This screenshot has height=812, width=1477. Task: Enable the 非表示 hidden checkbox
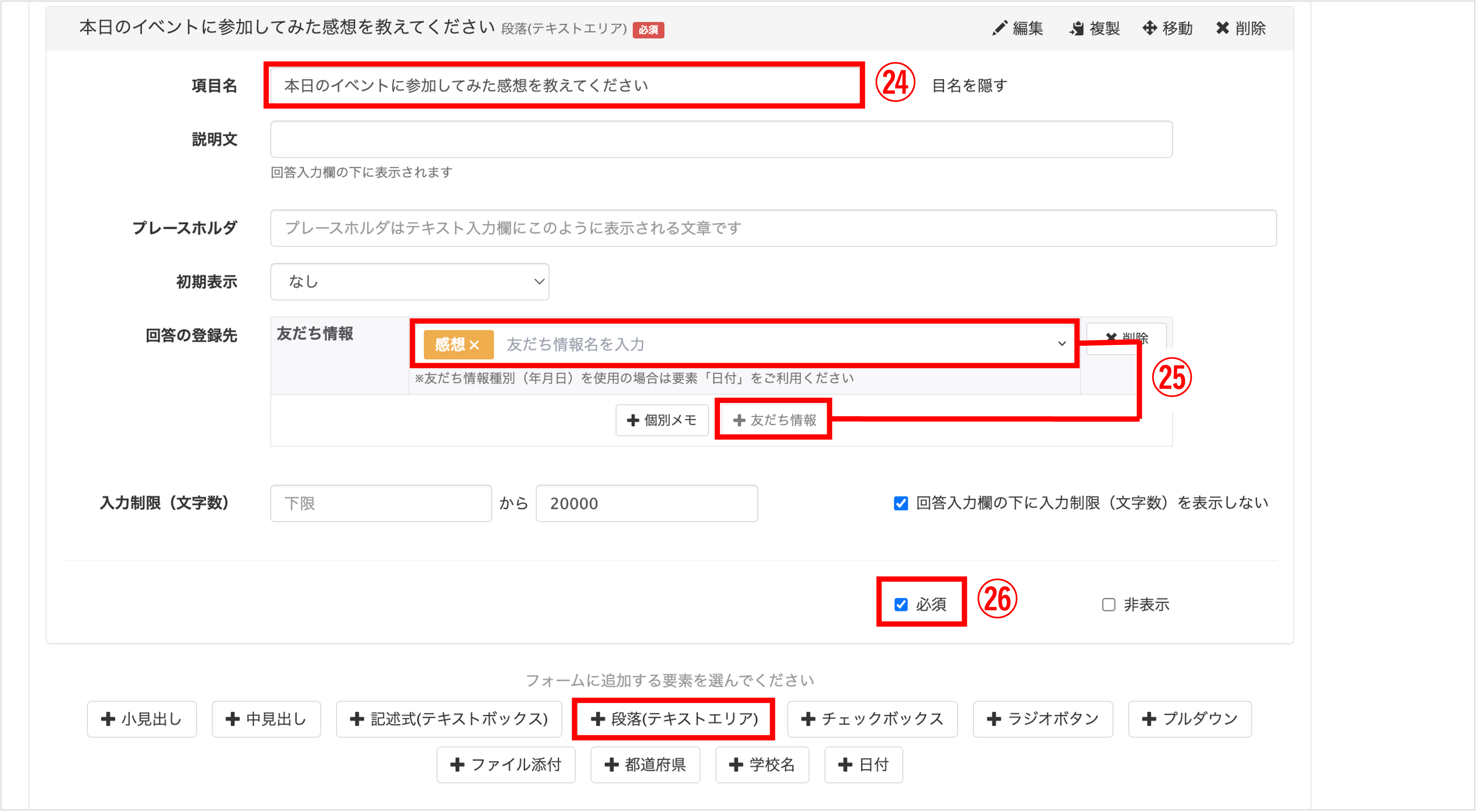click(x=1108, y=605)
